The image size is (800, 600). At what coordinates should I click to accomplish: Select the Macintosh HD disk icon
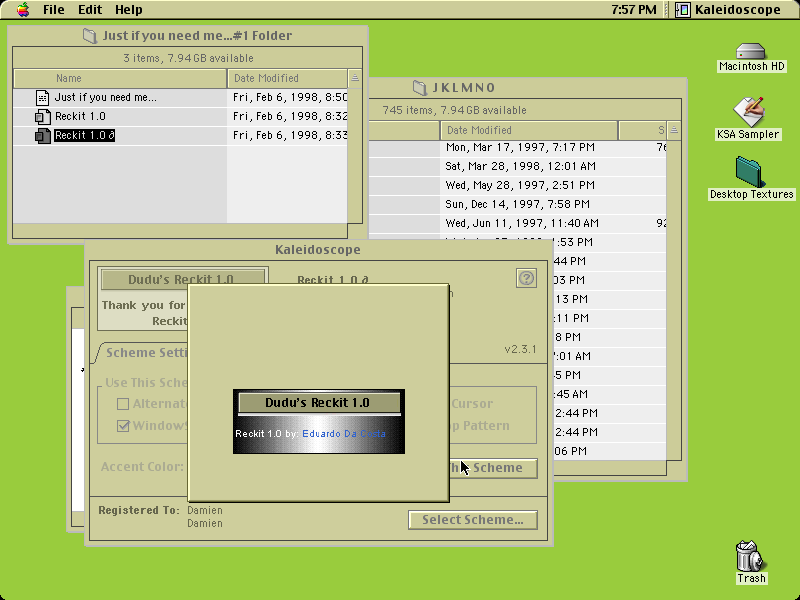[x=751, y=51]
